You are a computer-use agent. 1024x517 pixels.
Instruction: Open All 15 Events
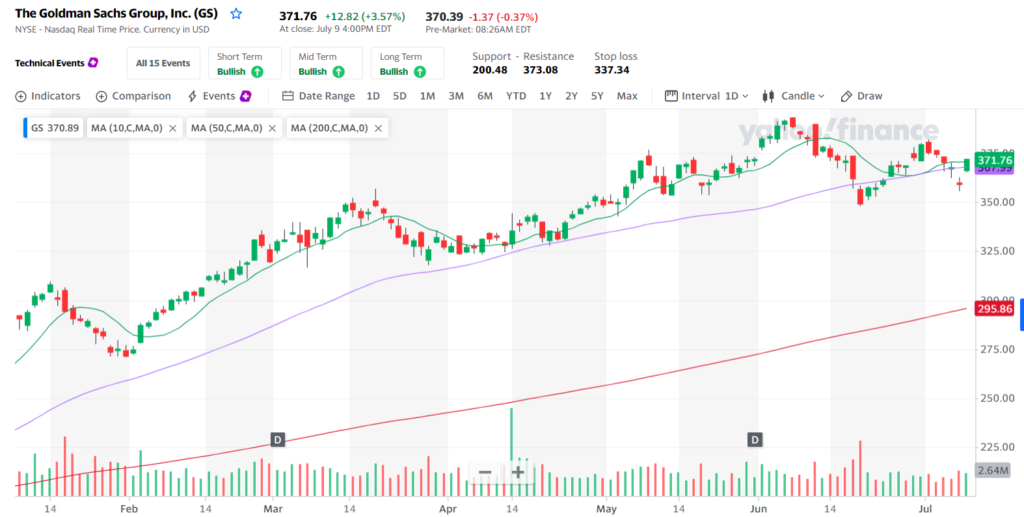pyautogui.click(x=163, y=63)
